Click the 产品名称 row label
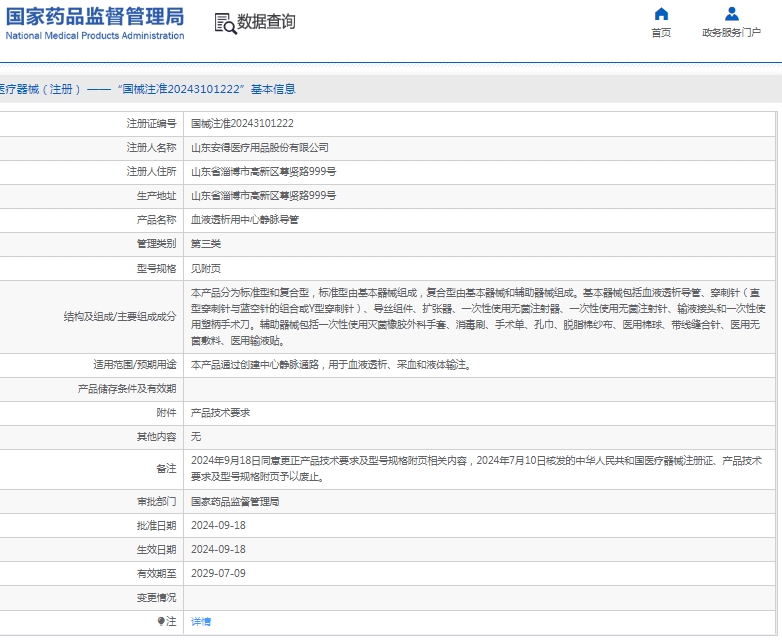Viewport: 782px width, 643px height. click(x=157, y=219)
